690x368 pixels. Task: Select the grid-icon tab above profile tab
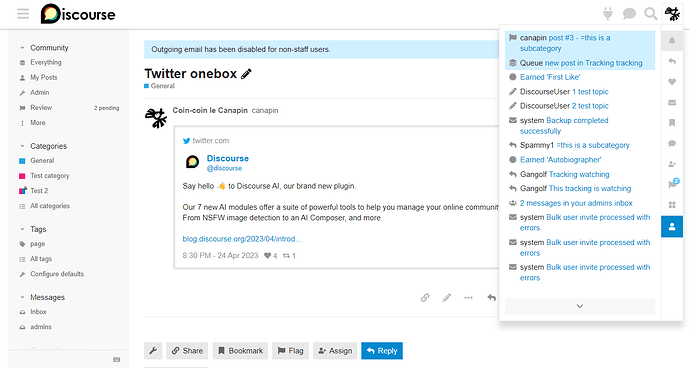click(672, 205)
